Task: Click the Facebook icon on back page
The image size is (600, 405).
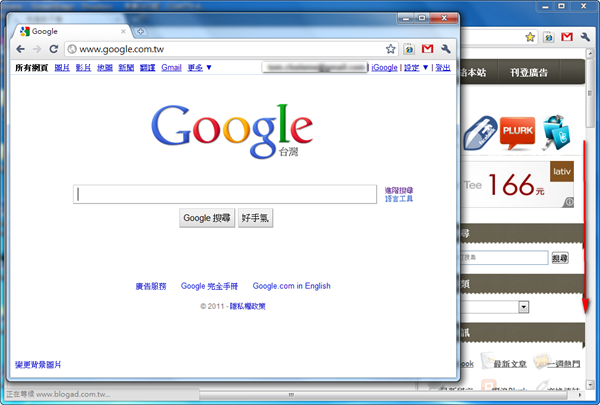Action: [x=480, y=133]
